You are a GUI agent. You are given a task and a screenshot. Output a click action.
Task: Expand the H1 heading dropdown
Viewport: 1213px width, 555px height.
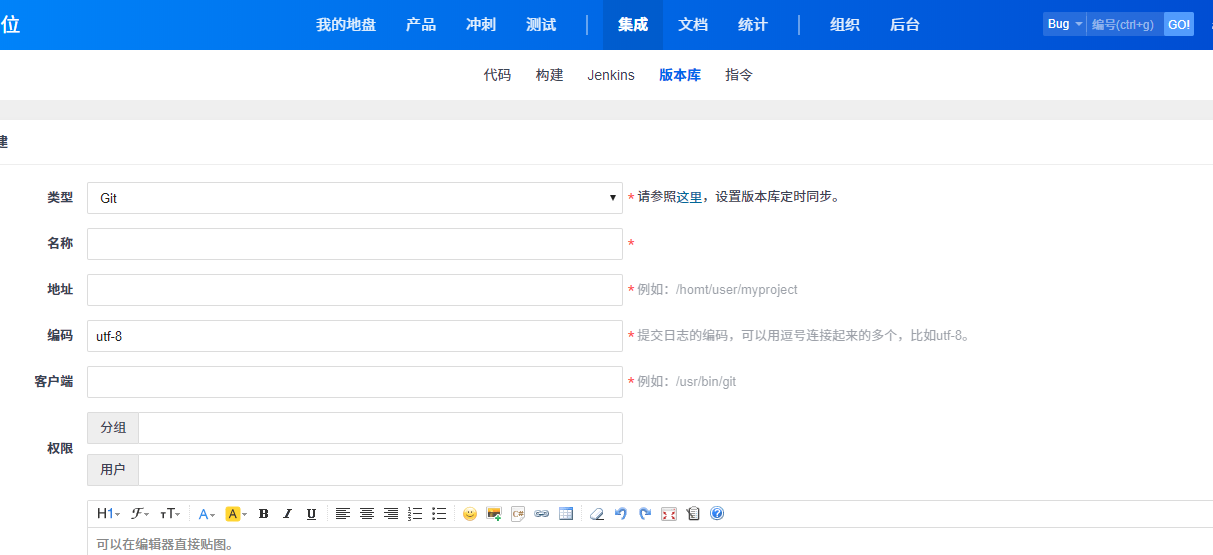[x=108, y=514]
